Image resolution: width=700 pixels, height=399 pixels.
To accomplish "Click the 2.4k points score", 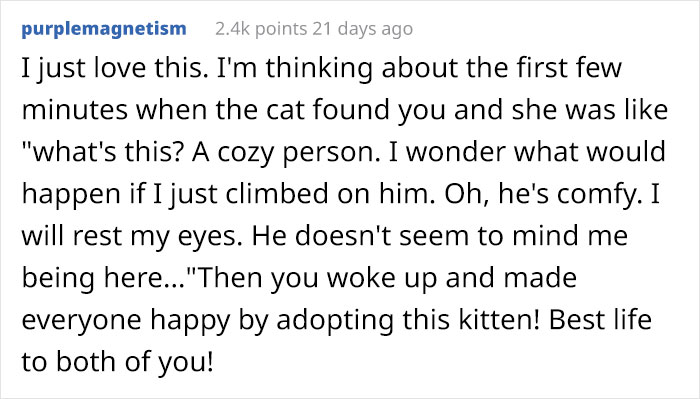I will pyautogui.click(x=261, y=29).
